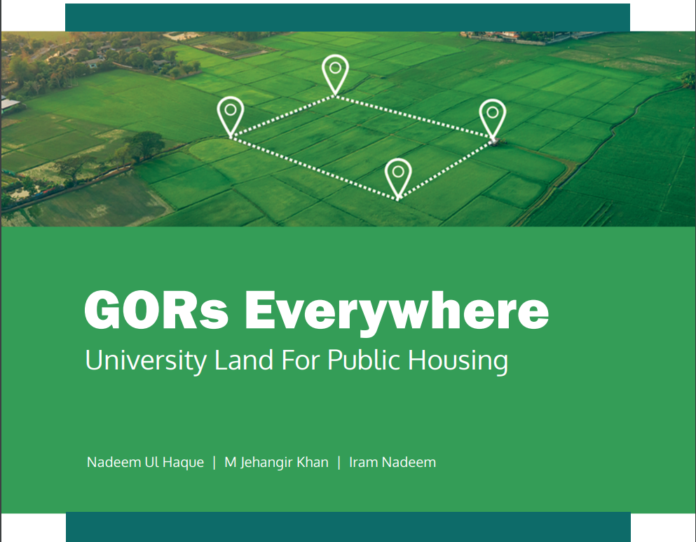Click the topmost map pin icon

tap(335, 73)
